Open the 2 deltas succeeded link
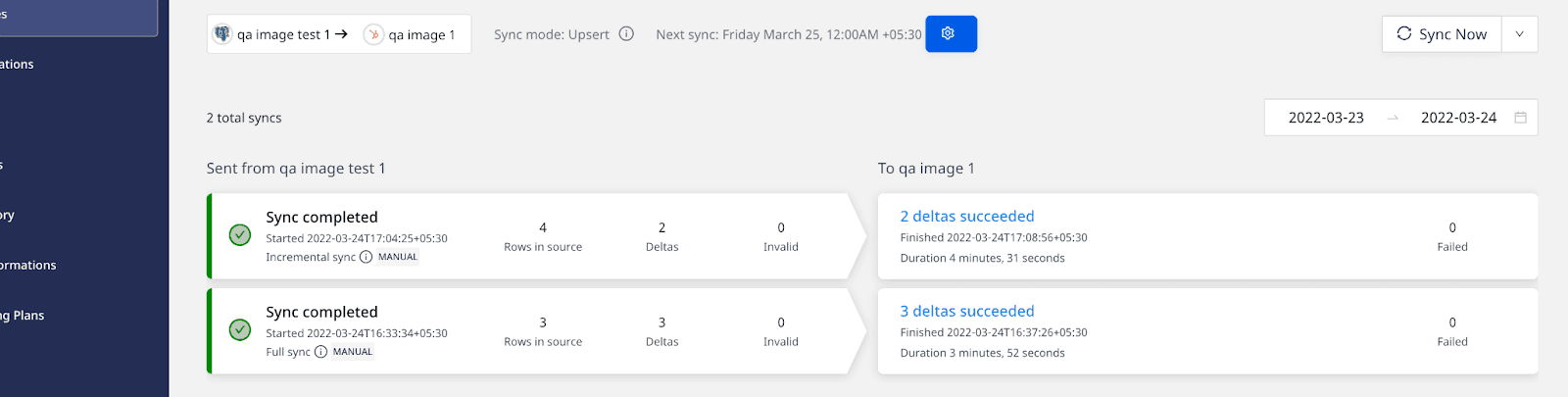Image resolution: width=1568 pixels, height=397 pixels. [x=966, y=217]
